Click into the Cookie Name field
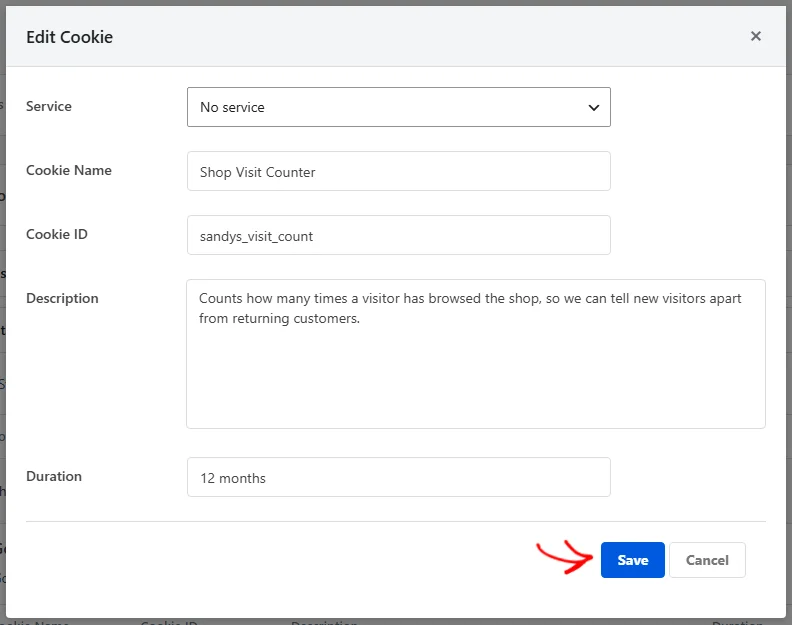 point(399,171)
